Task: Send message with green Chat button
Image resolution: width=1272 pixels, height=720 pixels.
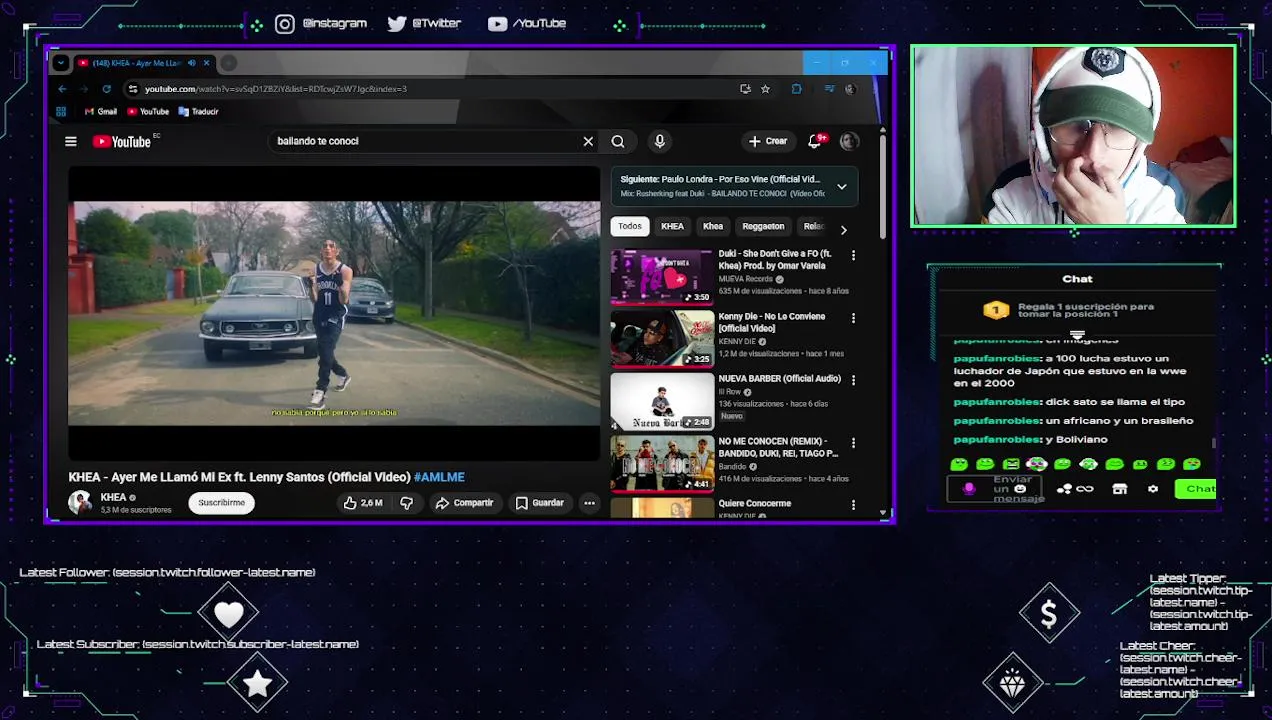Action: coord(1195,489)
